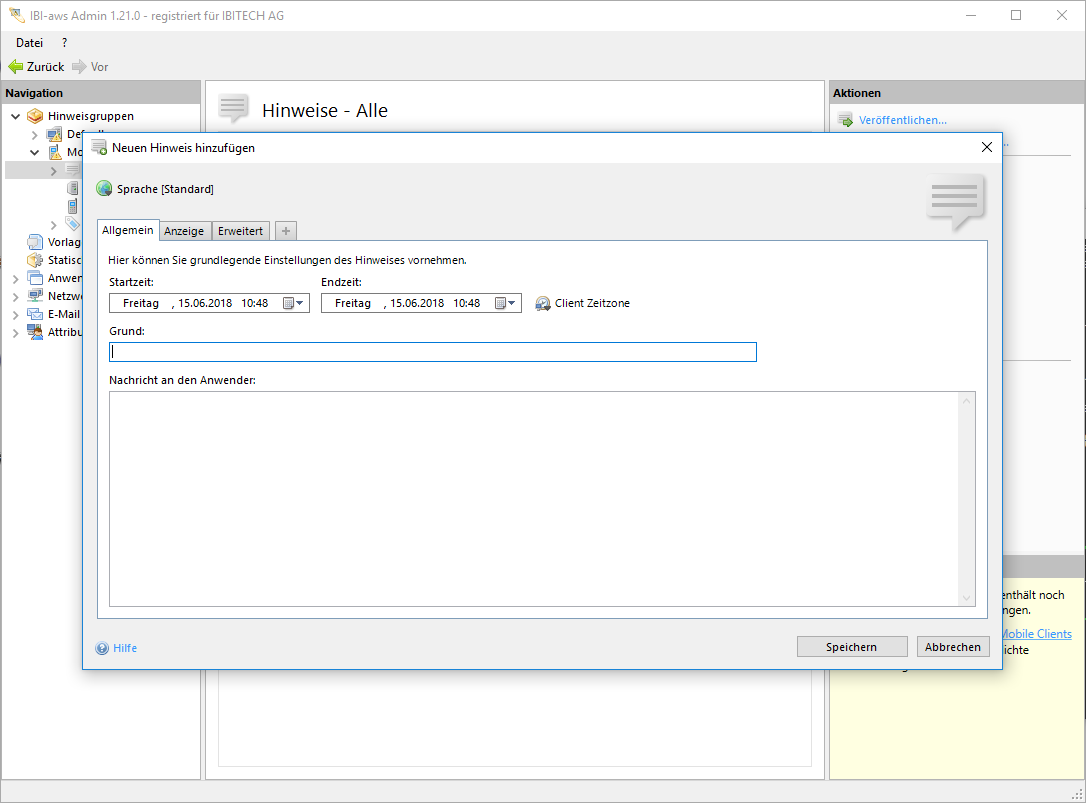Click the Sprache globe icon
This screenshot has height=803, width=1086.
[x=104, y=189]
